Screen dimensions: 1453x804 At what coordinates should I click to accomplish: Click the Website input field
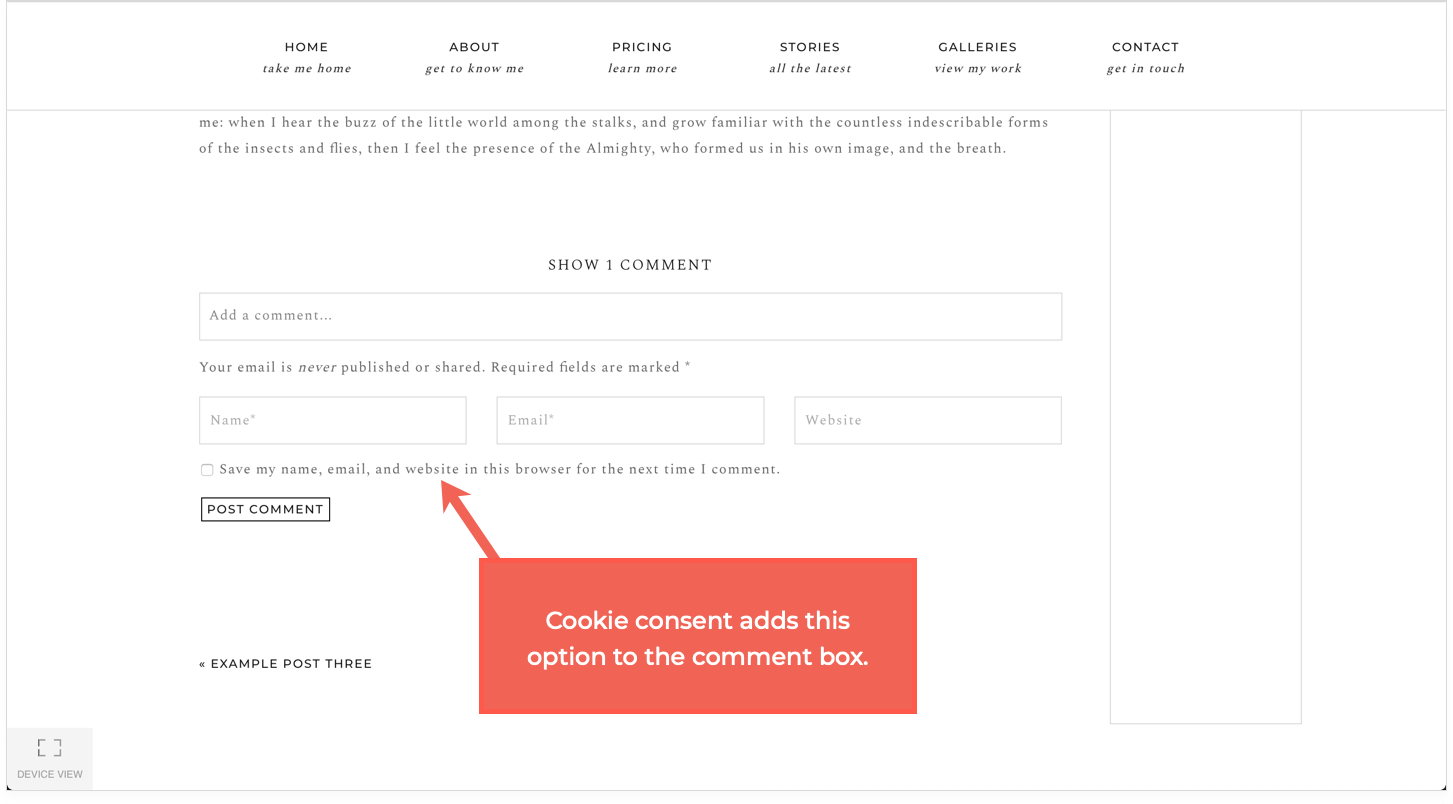pyautogui.click(x=928, y=420)
